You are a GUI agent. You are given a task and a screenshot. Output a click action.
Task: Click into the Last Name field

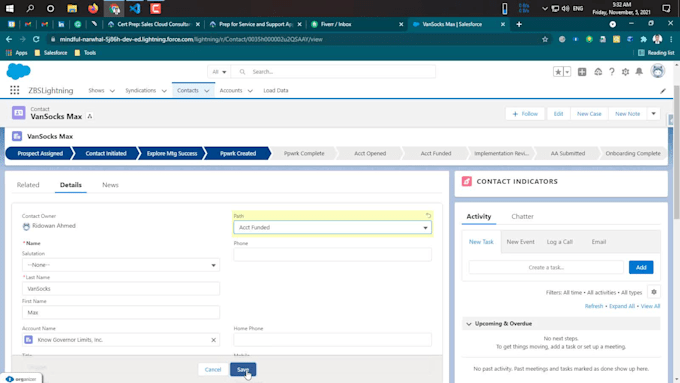tap(121, 288)
